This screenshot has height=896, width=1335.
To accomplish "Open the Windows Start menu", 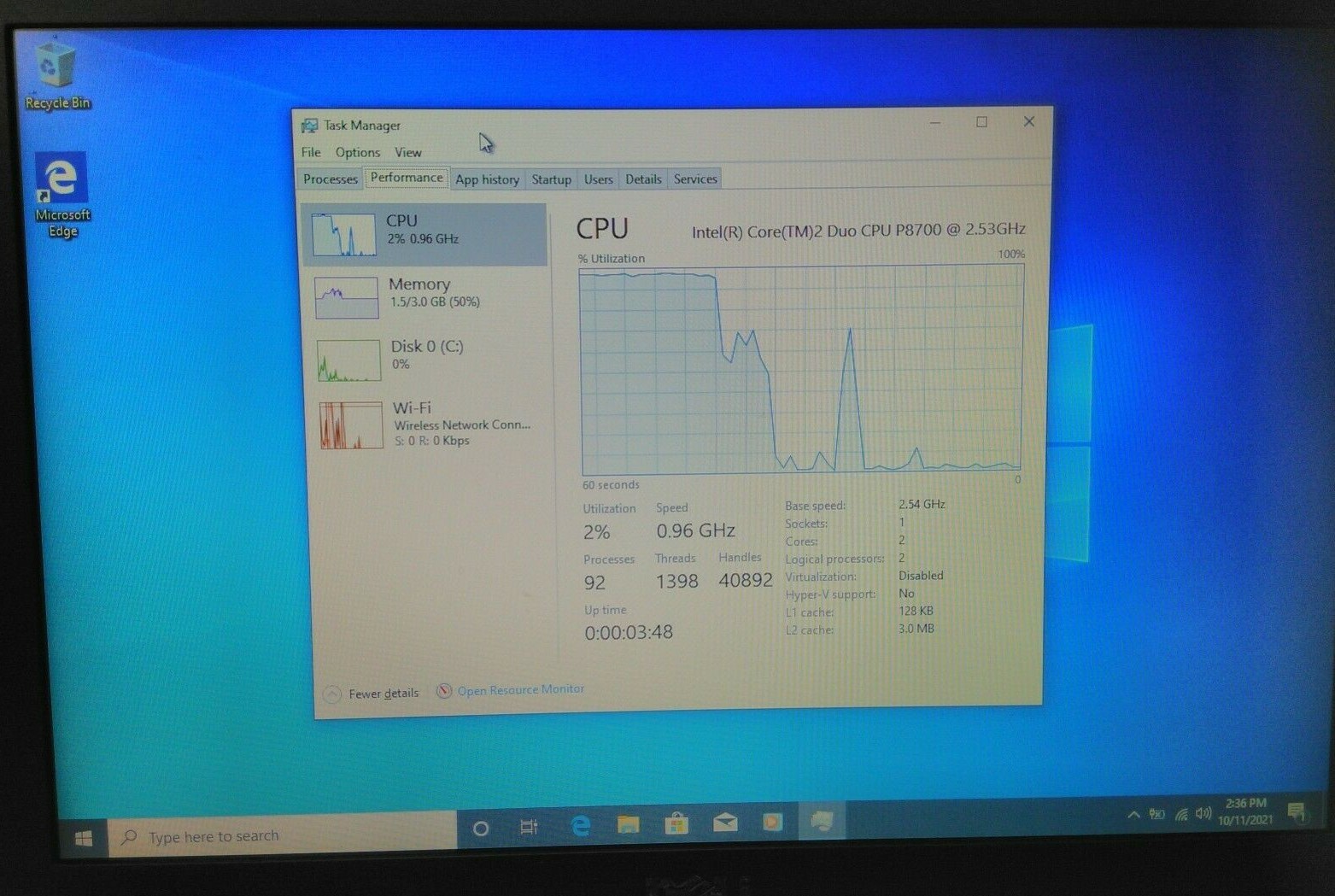I will [84, 839].
